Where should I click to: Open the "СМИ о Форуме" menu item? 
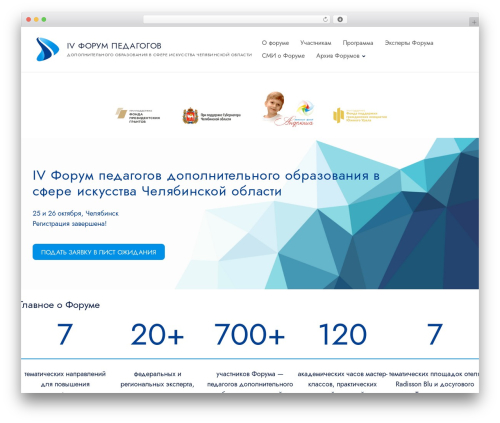point(283,56)
